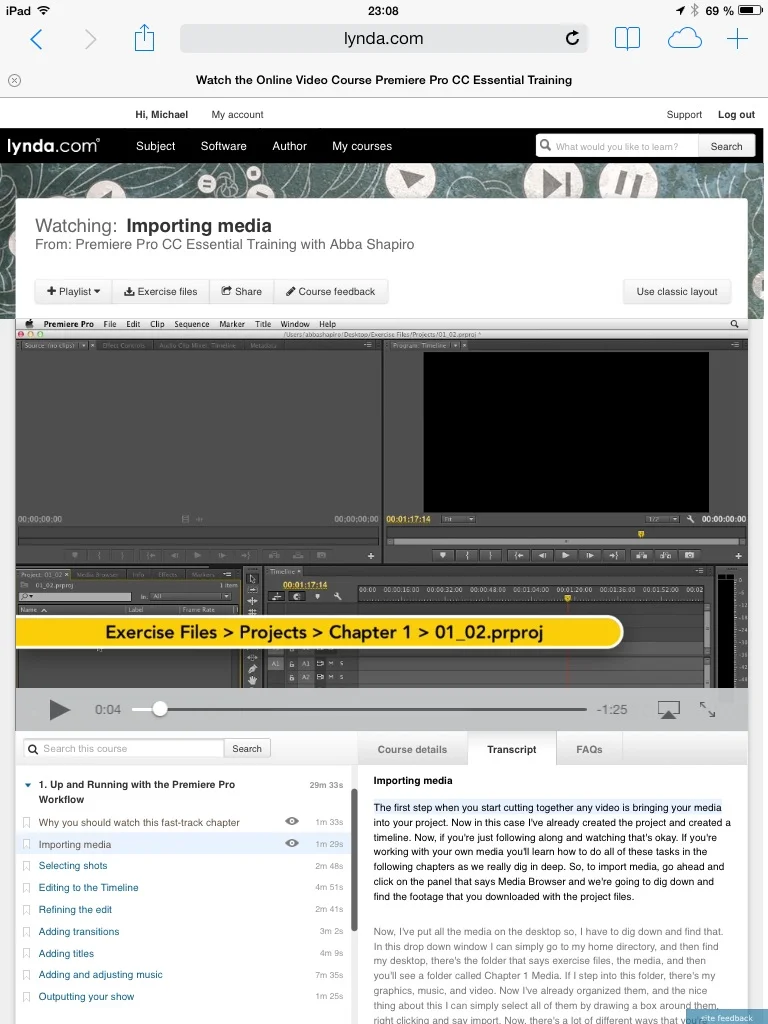768x1024 pixels.
Task: Download Exercise files
Action: pos(161,291)
